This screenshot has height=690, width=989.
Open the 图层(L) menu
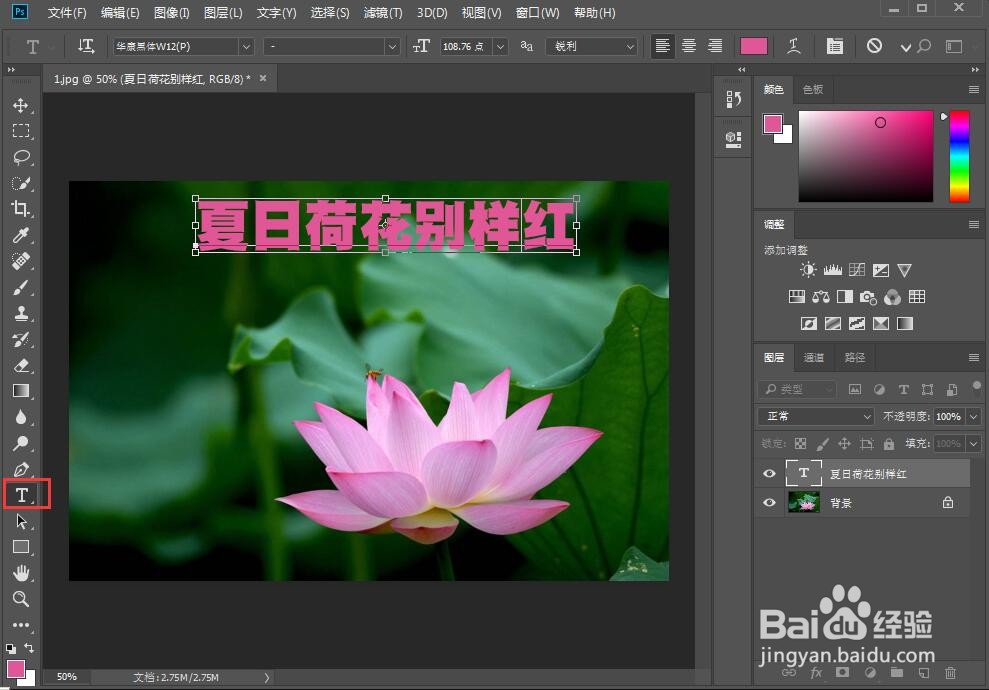(x=223, y=13)
